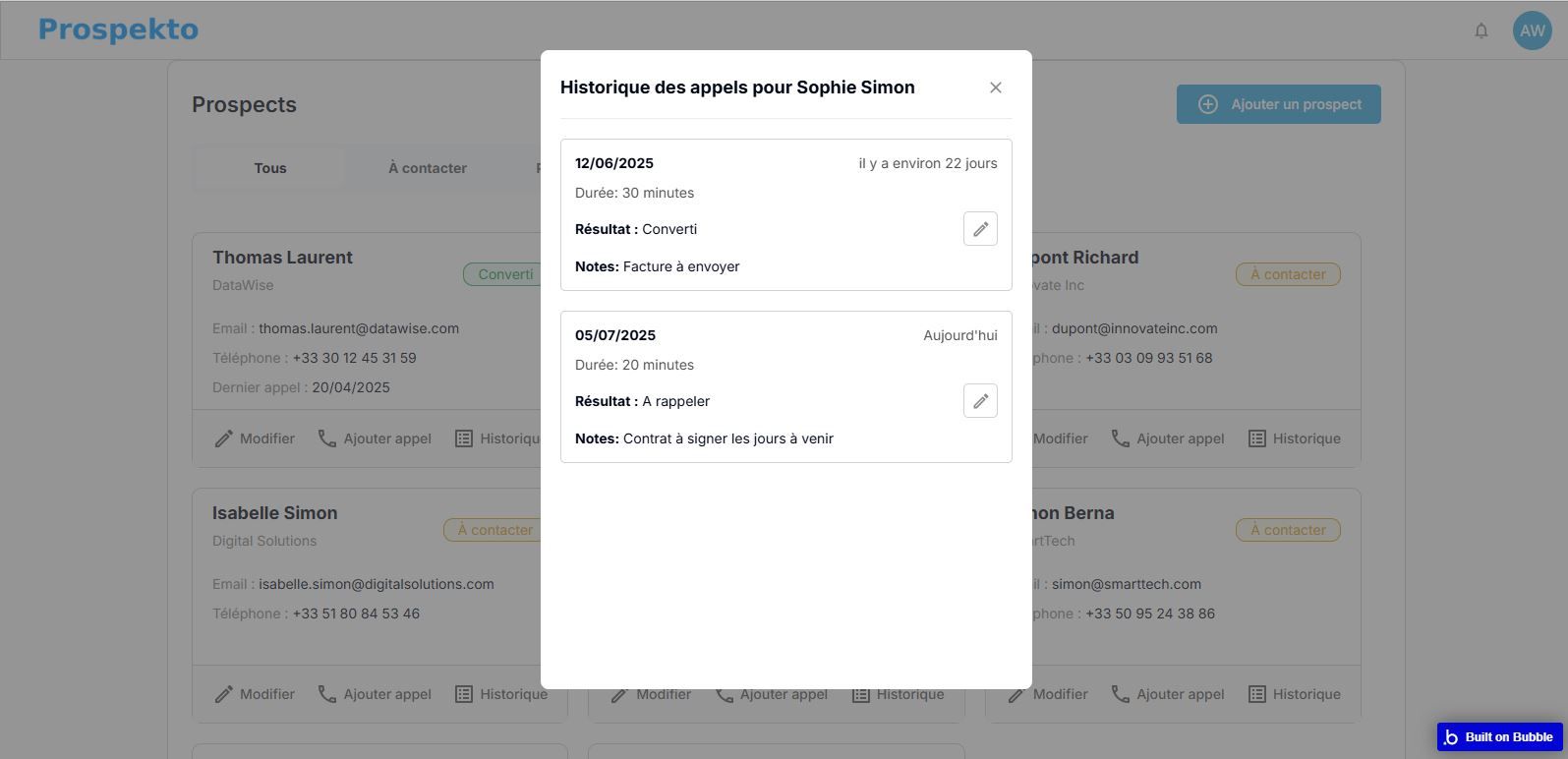Click pencil Modifier icon for Thomas Laurent
This screenshot has height=759, width=1568.
coord(224,438)
